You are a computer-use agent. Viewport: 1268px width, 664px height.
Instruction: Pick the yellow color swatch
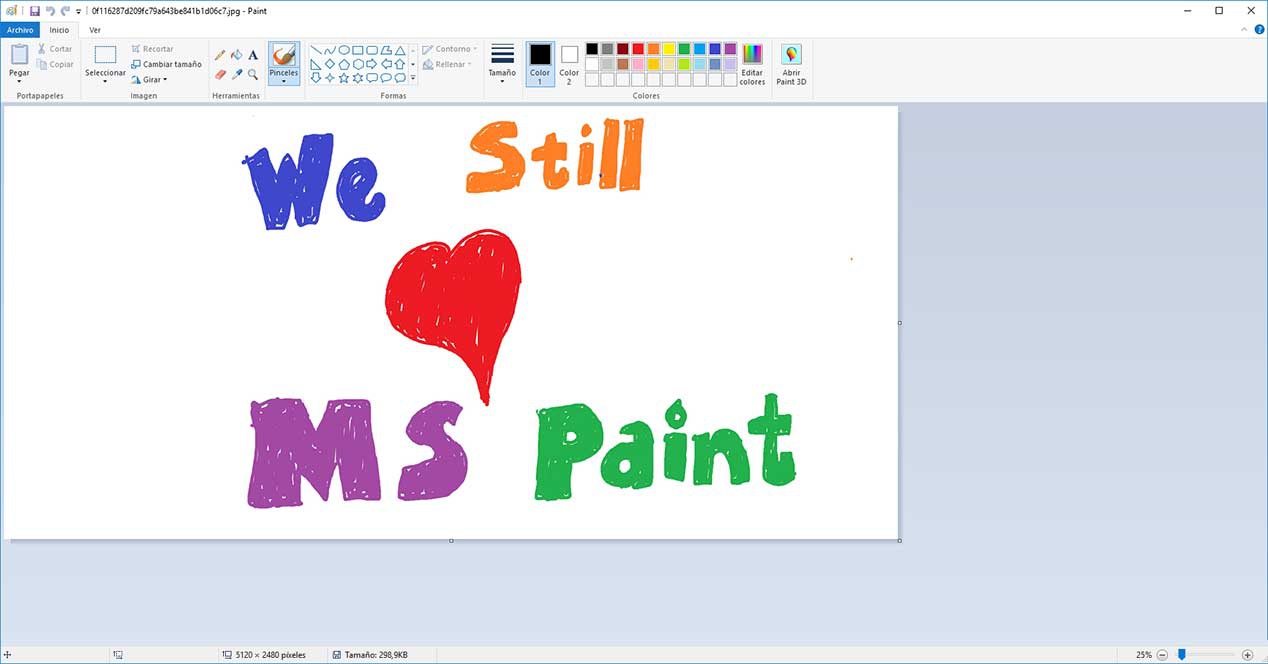tap(668, 48)
